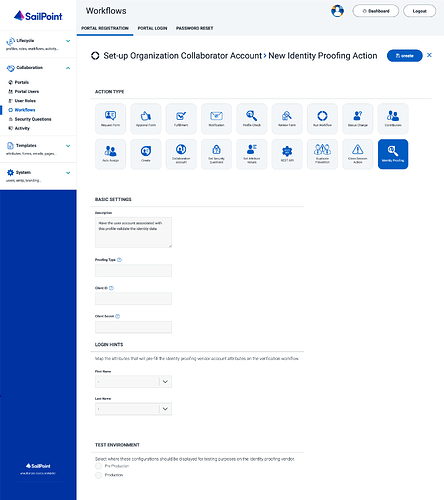The height and width of the screenshot is (500, 444).
Task: Switch to the Portal Login tab
Action: (152, 28)
